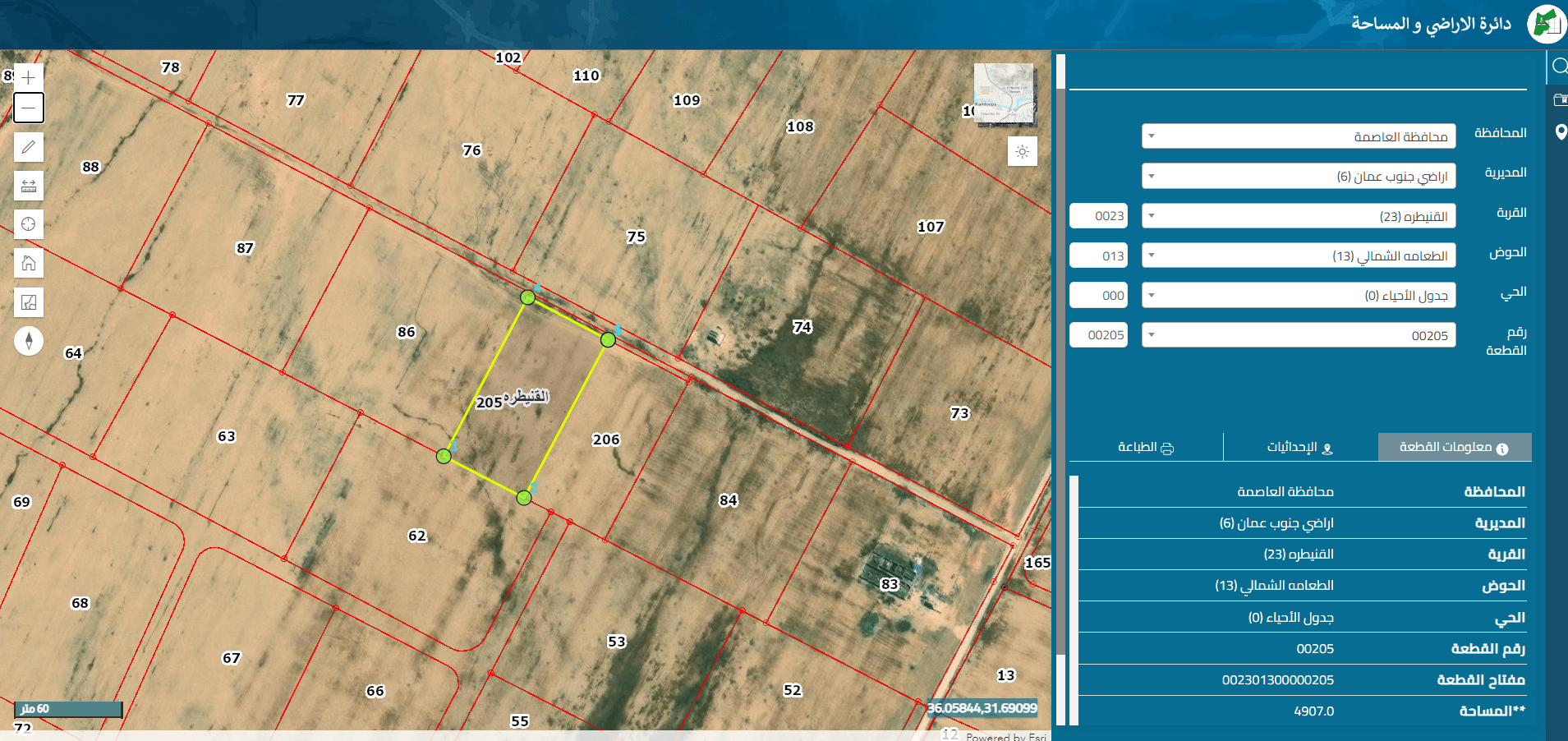This screenshot has width=1568, height=741.
Task: Reset map orientation with compass
Action: [x=29, y=340]
